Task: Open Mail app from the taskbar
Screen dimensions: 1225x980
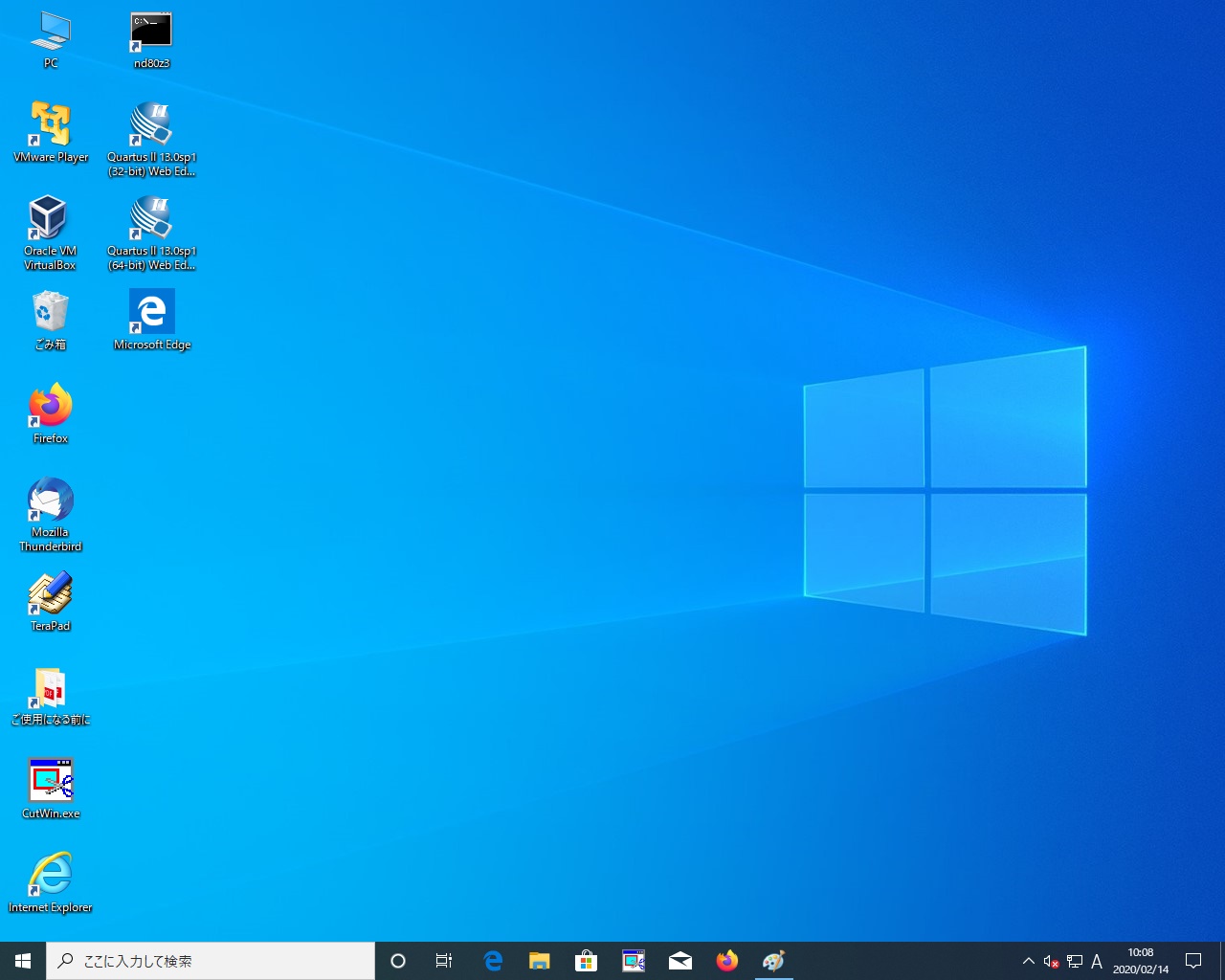Action: [x=680, y=961]
